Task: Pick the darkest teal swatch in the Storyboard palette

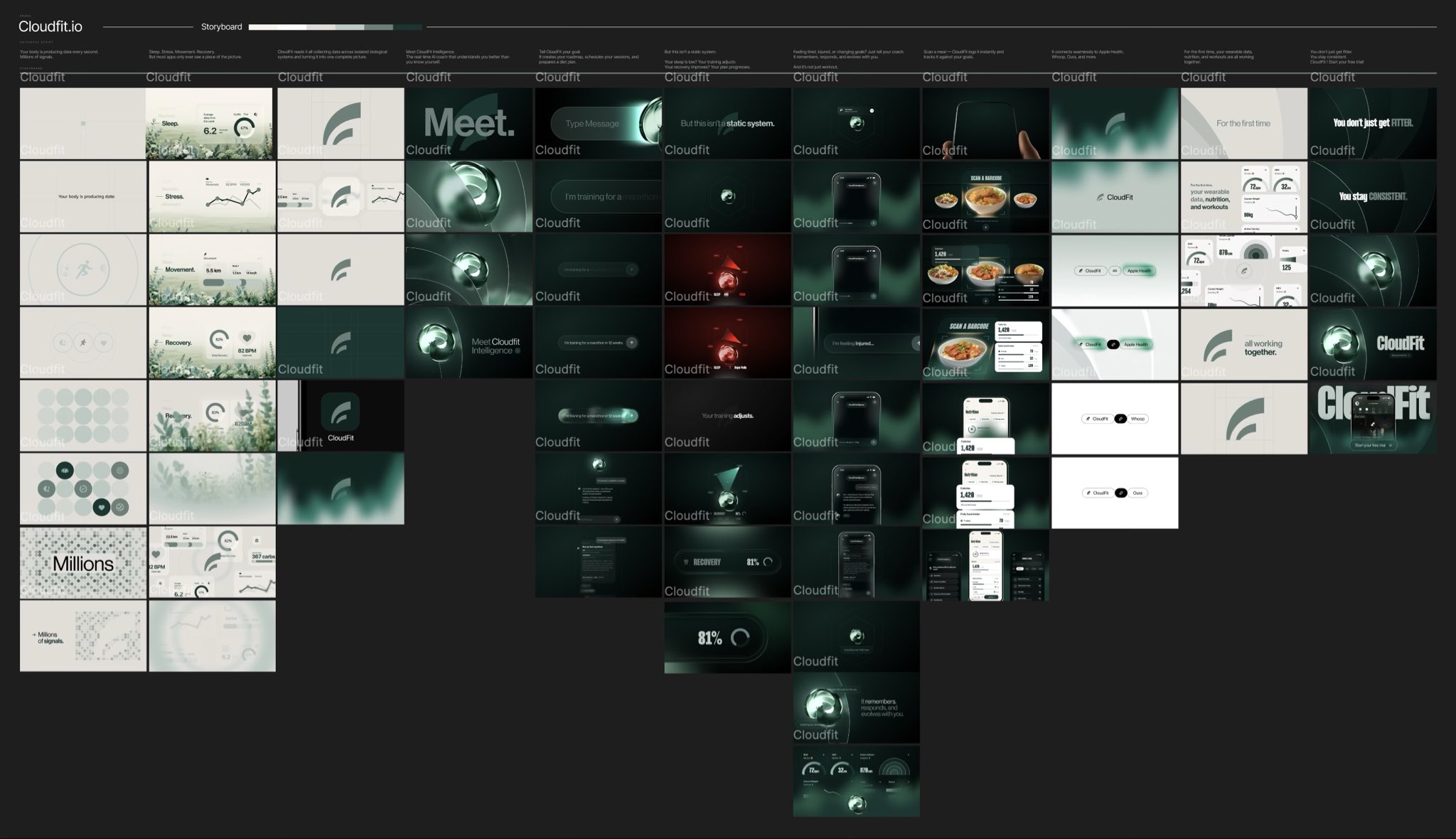Action: (x=407, y=27)
